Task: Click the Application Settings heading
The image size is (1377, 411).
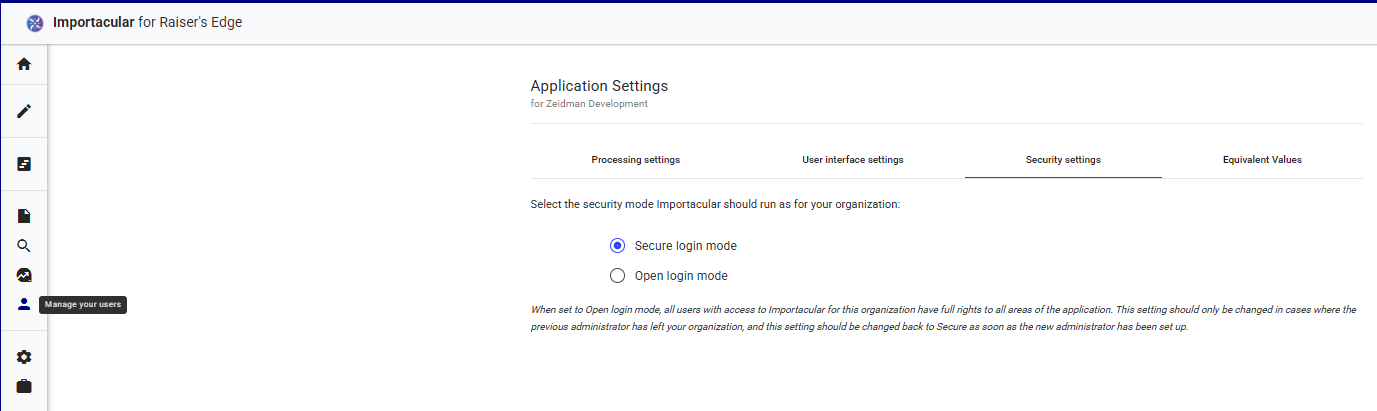Action: pyautogui.click(x=598, y=86)
